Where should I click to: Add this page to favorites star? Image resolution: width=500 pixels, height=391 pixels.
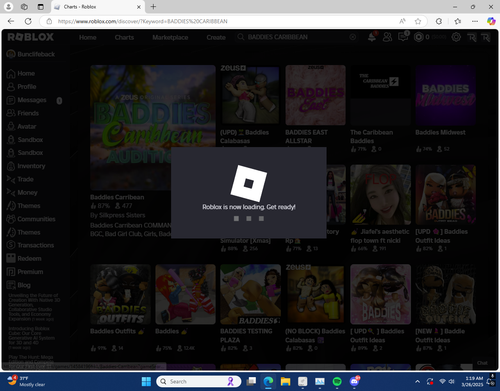[x=418, y=21]
